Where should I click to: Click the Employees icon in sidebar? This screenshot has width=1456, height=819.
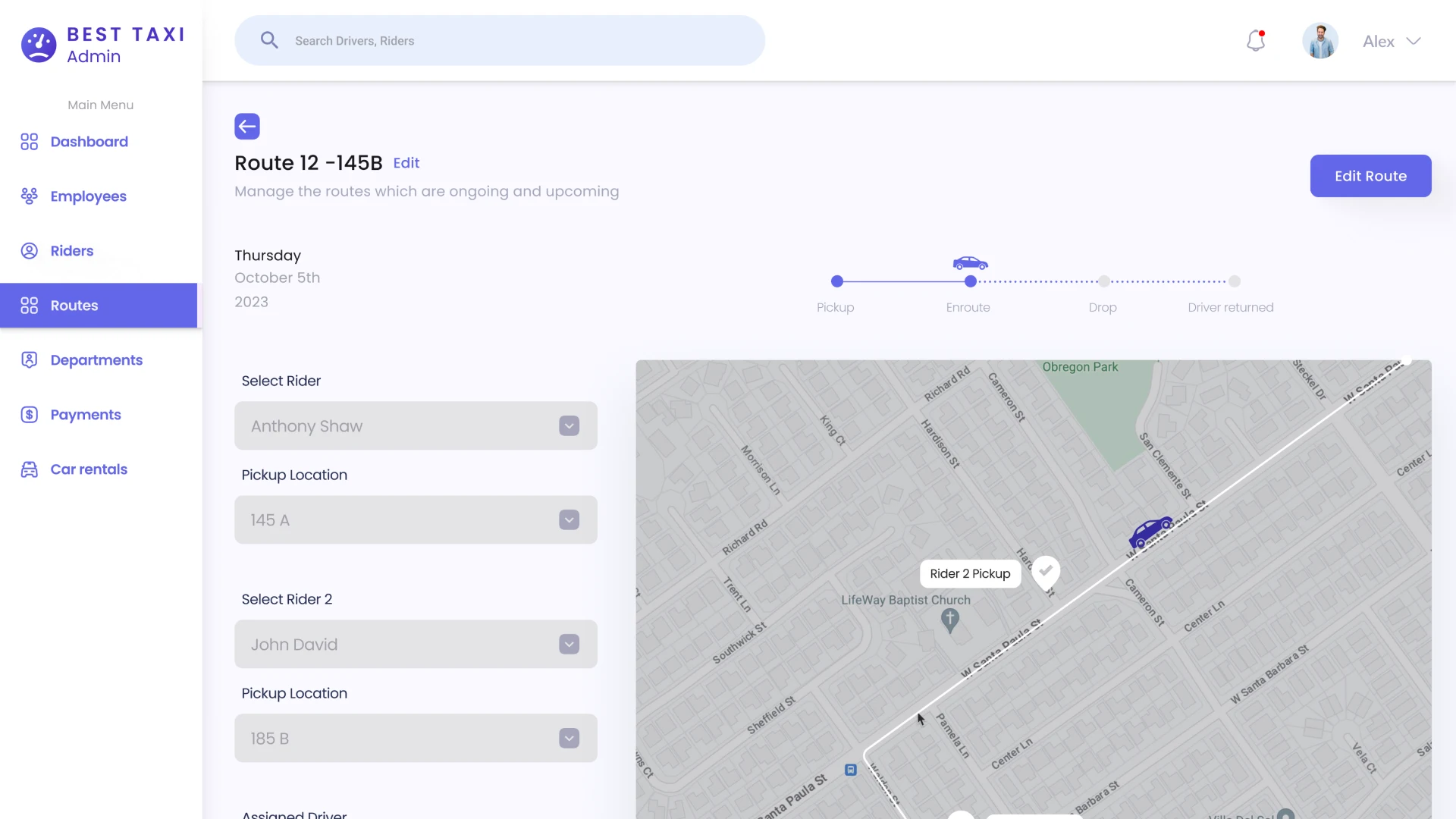28,196
